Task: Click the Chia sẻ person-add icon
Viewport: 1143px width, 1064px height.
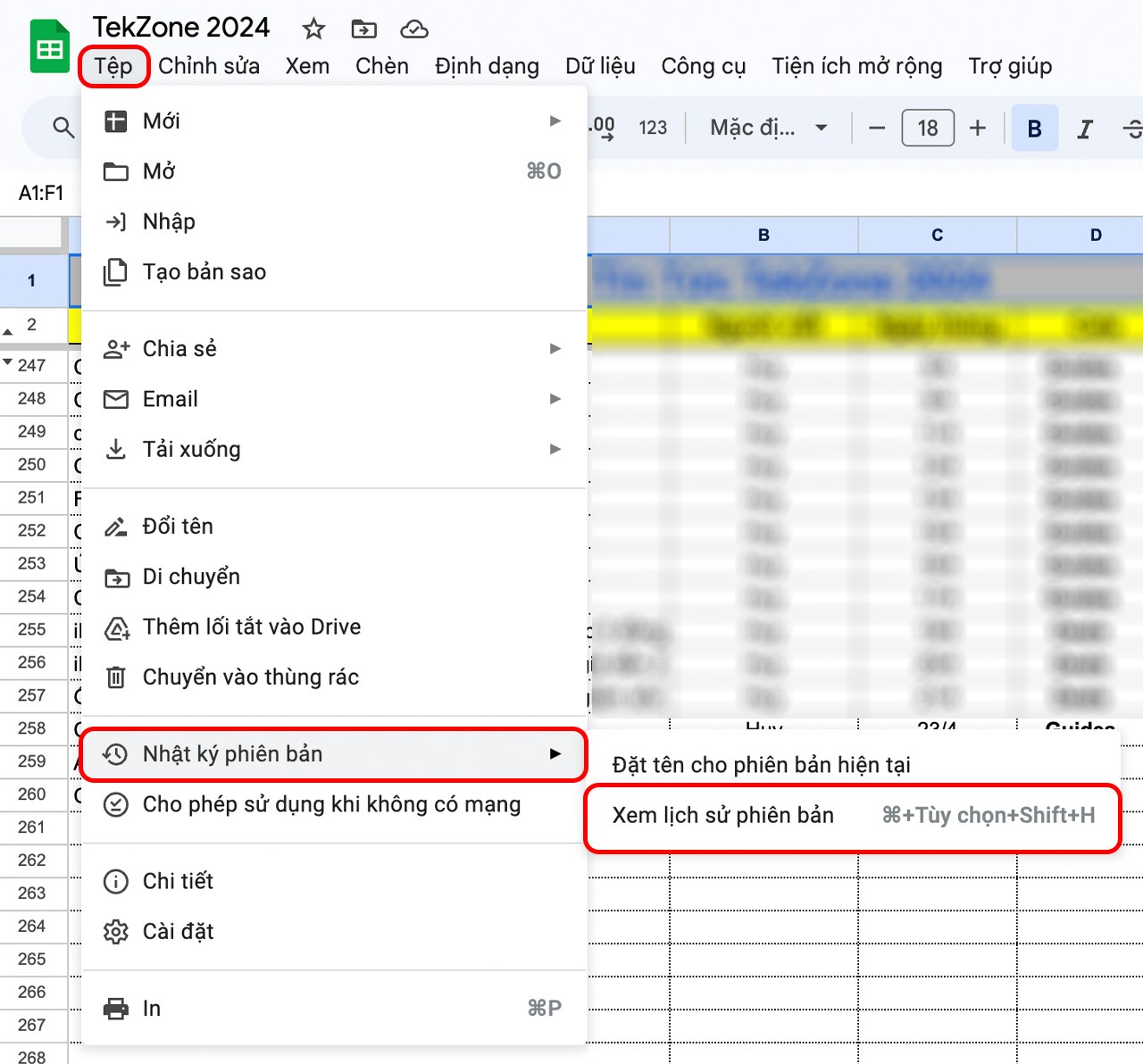Action: (116, 349)
